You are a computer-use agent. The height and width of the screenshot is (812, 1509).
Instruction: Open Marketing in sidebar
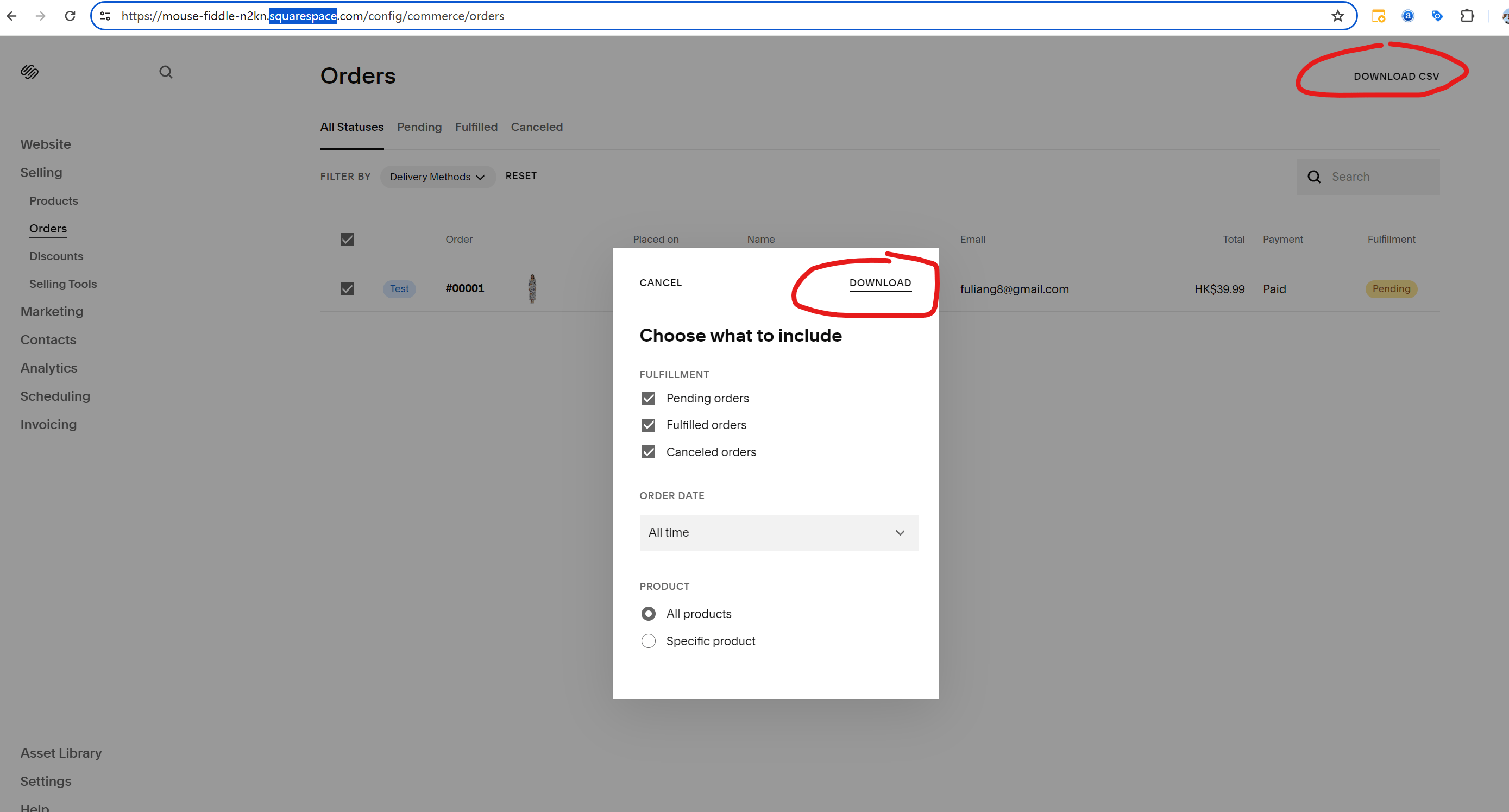click(52, 312)
